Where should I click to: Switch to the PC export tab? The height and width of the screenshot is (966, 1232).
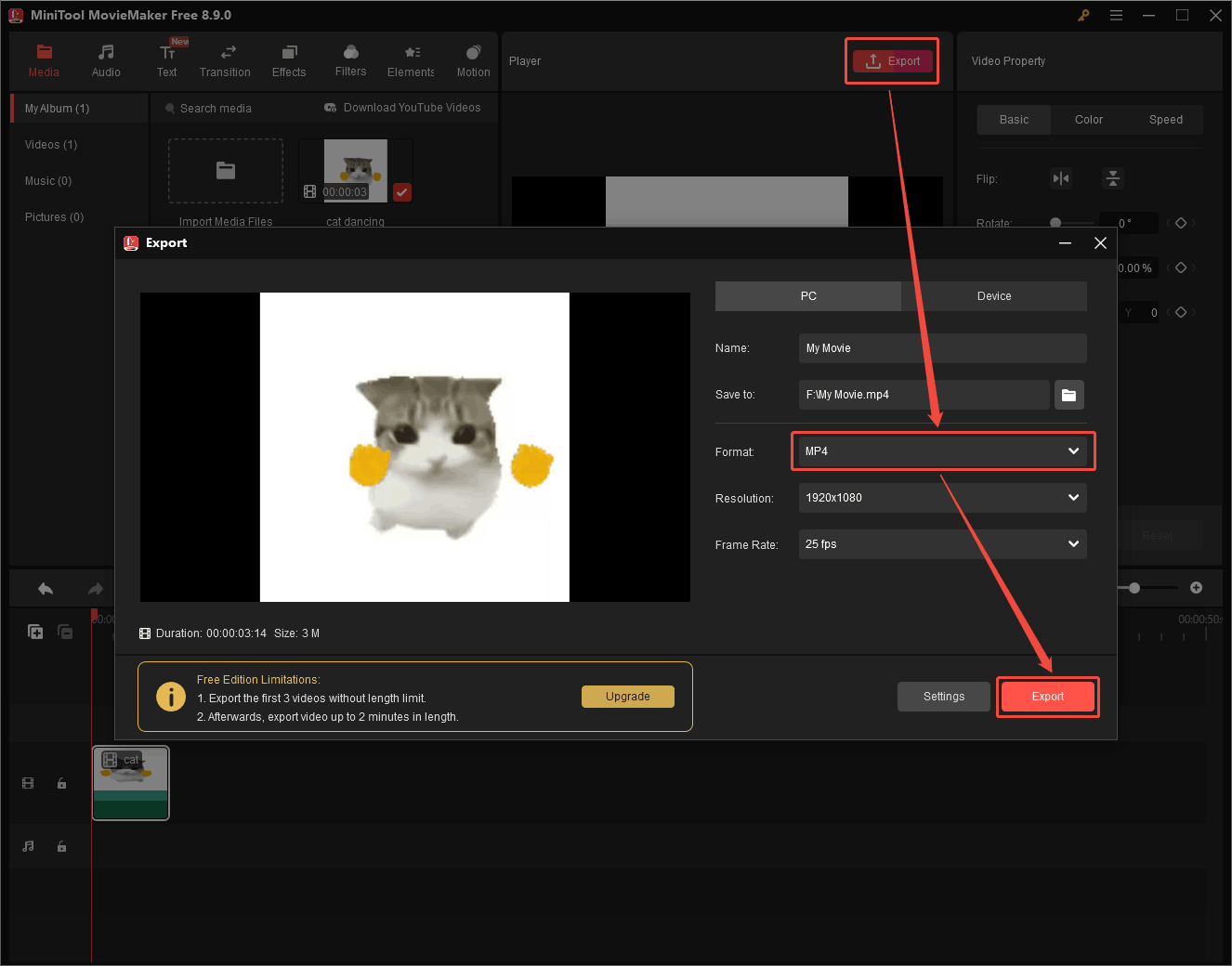(x=808, y=296)
